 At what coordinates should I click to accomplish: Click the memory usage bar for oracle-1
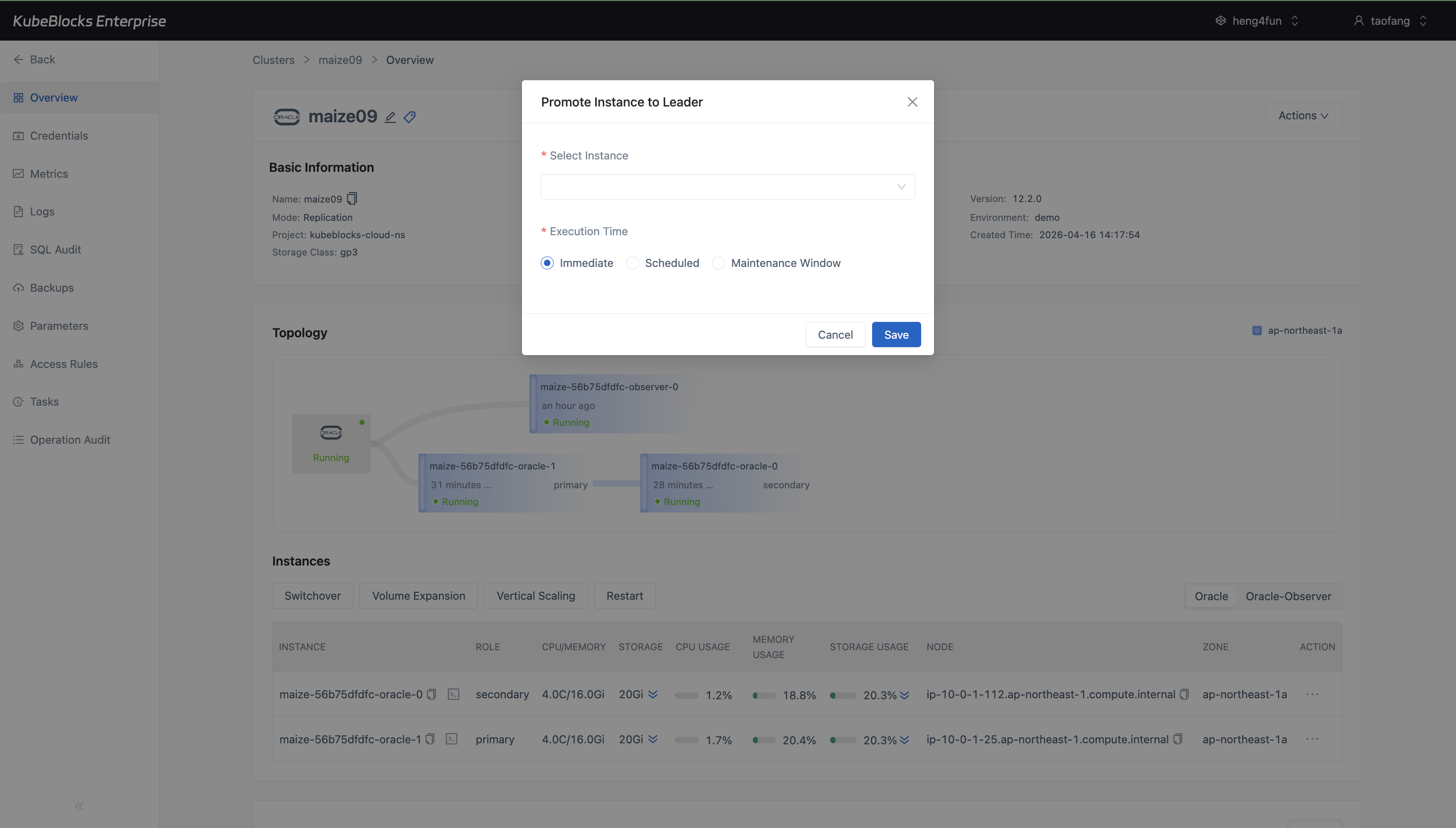coord(764,740)
